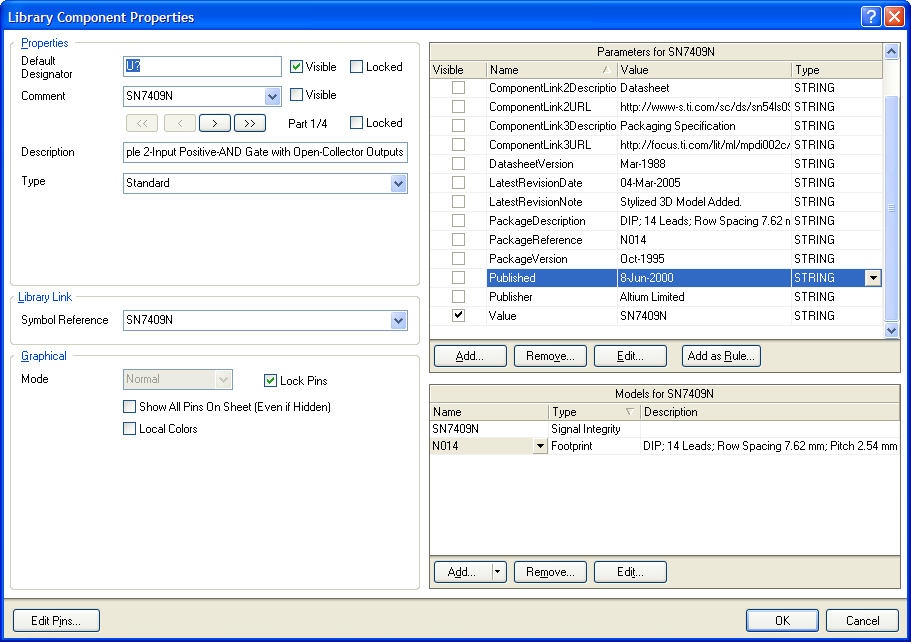
Task: Open the Symbol Reference dropdown
Action: tap(399, 320)
